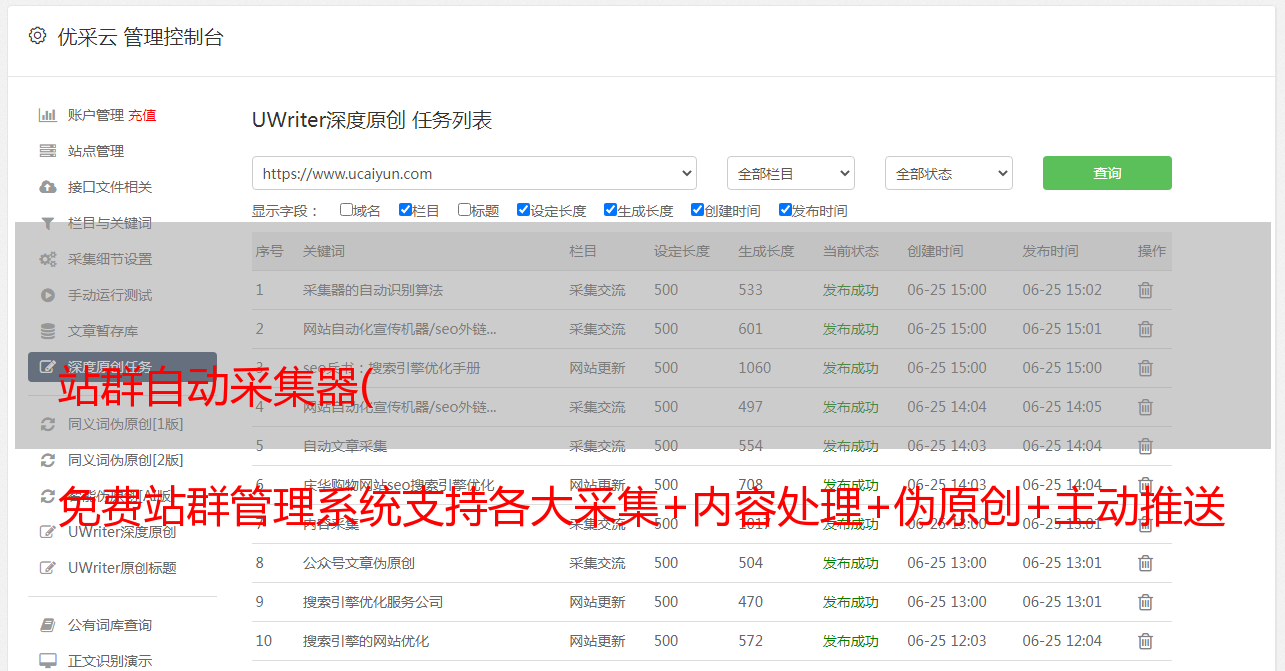Click the green 查询 button
The image size is (1285, 671).
1107,173
